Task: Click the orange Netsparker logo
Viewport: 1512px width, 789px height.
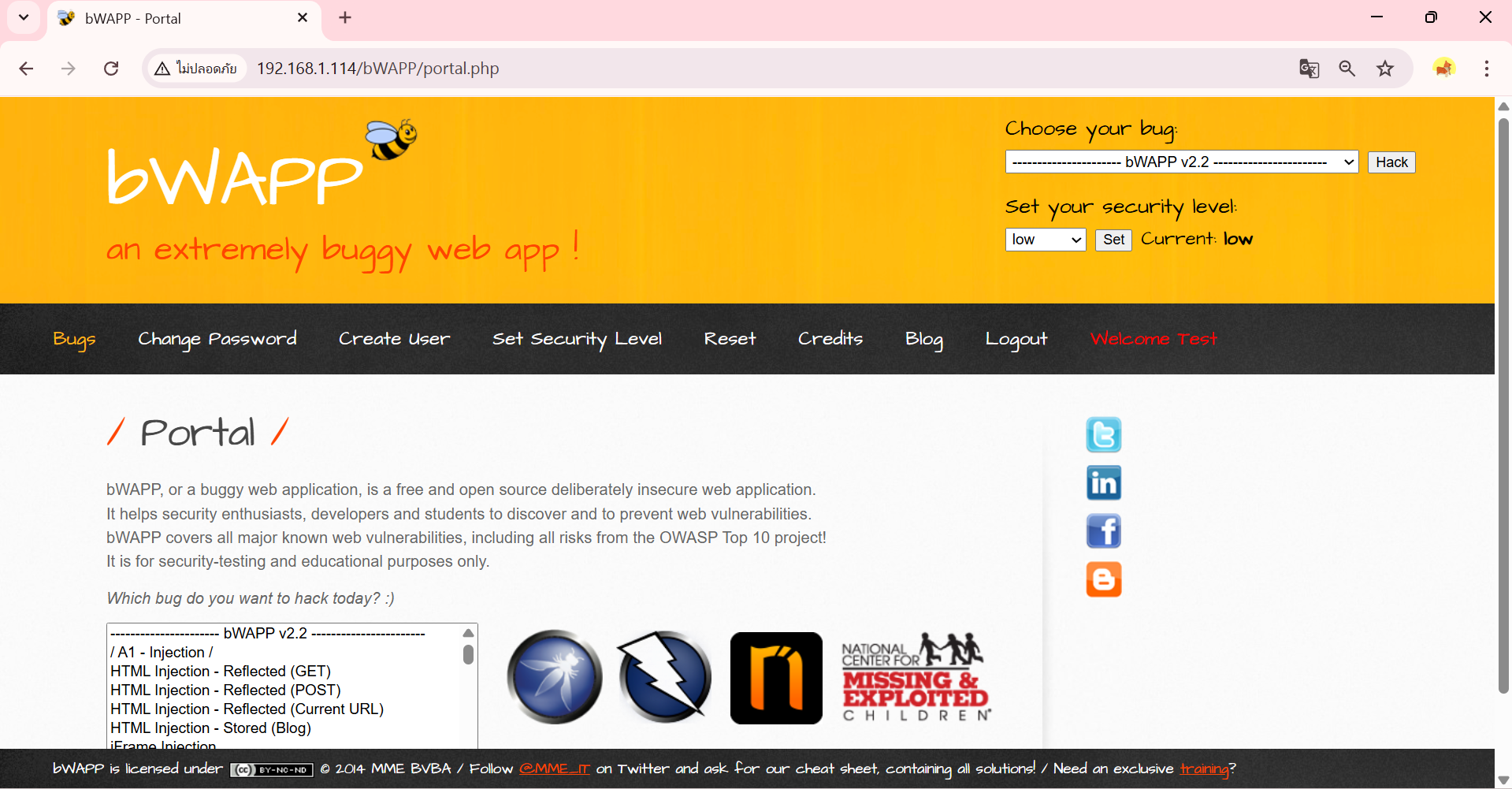Action: (776, 678)
